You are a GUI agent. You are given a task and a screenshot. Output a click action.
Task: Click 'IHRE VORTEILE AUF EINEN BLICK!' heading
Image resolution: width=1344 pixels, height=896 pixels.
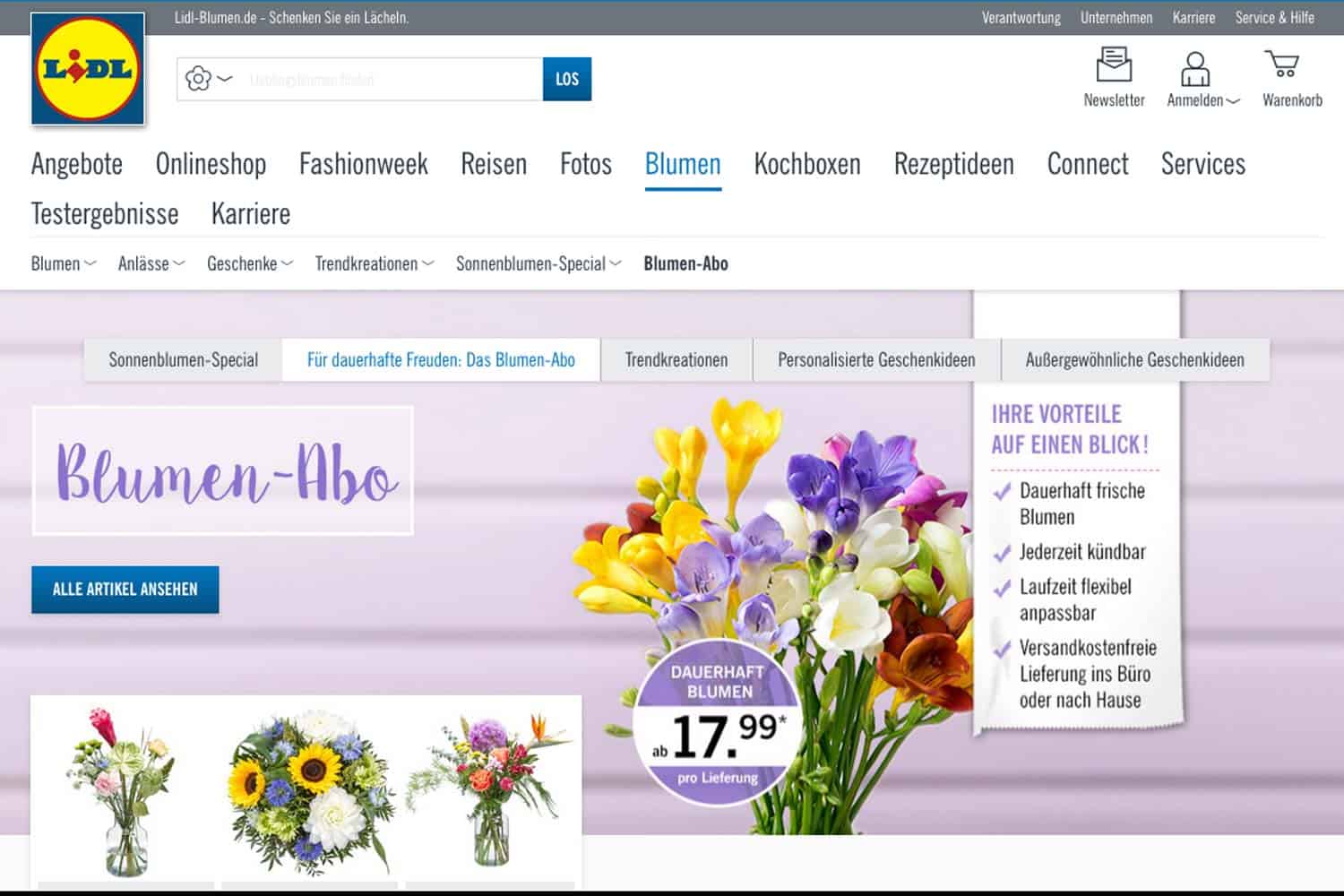1071,429
